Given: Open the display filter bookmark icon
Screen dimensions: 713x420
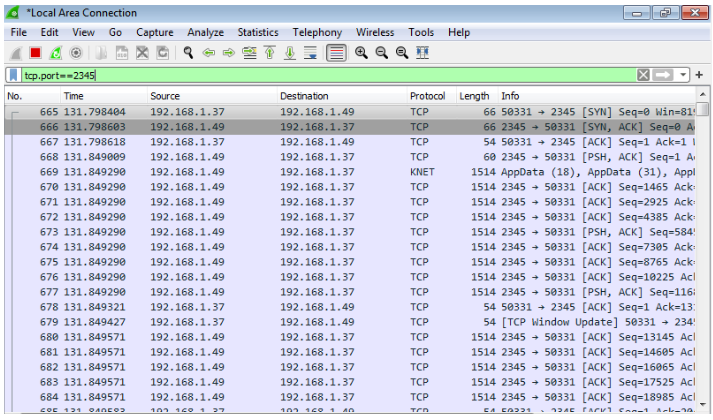Looking at the screenshot, I should [14, 75].
